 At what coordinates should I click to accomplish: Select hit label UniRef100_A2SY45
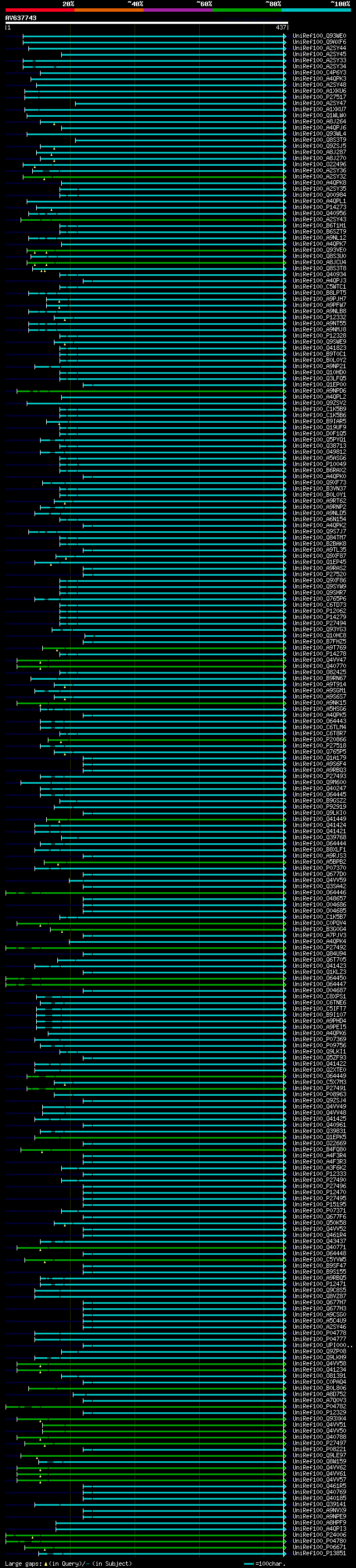click(x=319, y=54)
